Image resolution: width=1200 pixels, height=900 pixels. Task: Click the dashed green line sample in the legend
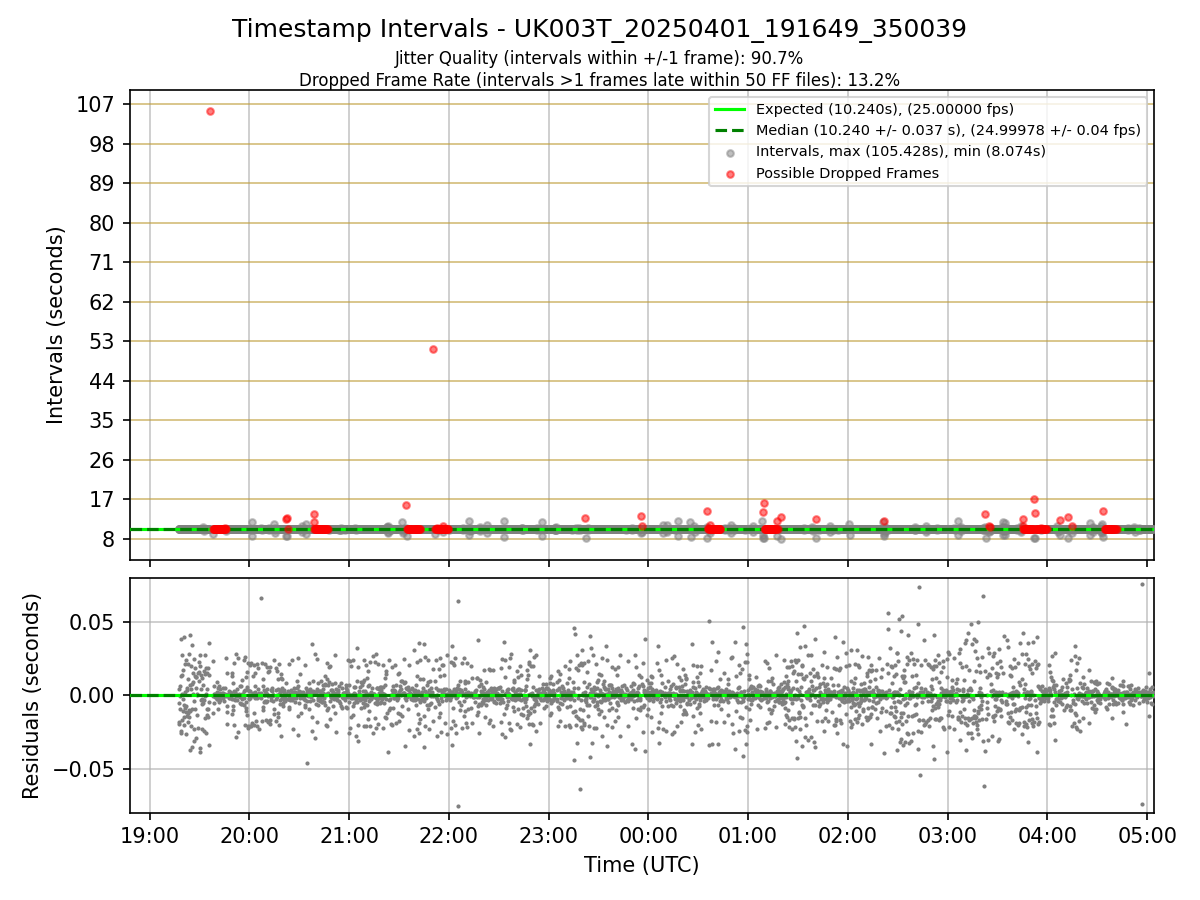pos(731,131)
